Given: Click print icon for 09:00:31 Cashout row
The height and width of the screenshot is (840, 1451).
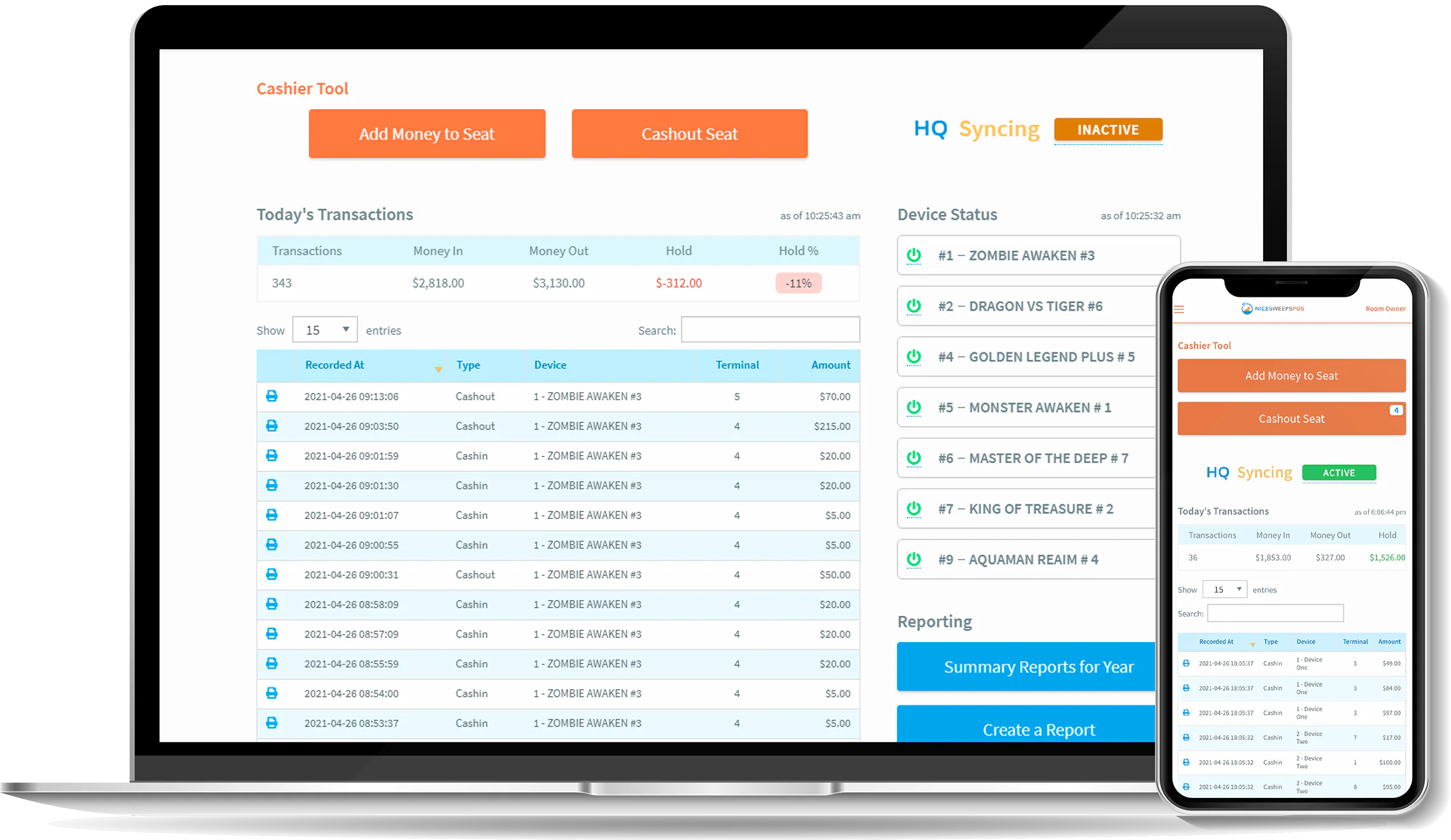Looking at the screenshot, I should [x=272, y=574].
